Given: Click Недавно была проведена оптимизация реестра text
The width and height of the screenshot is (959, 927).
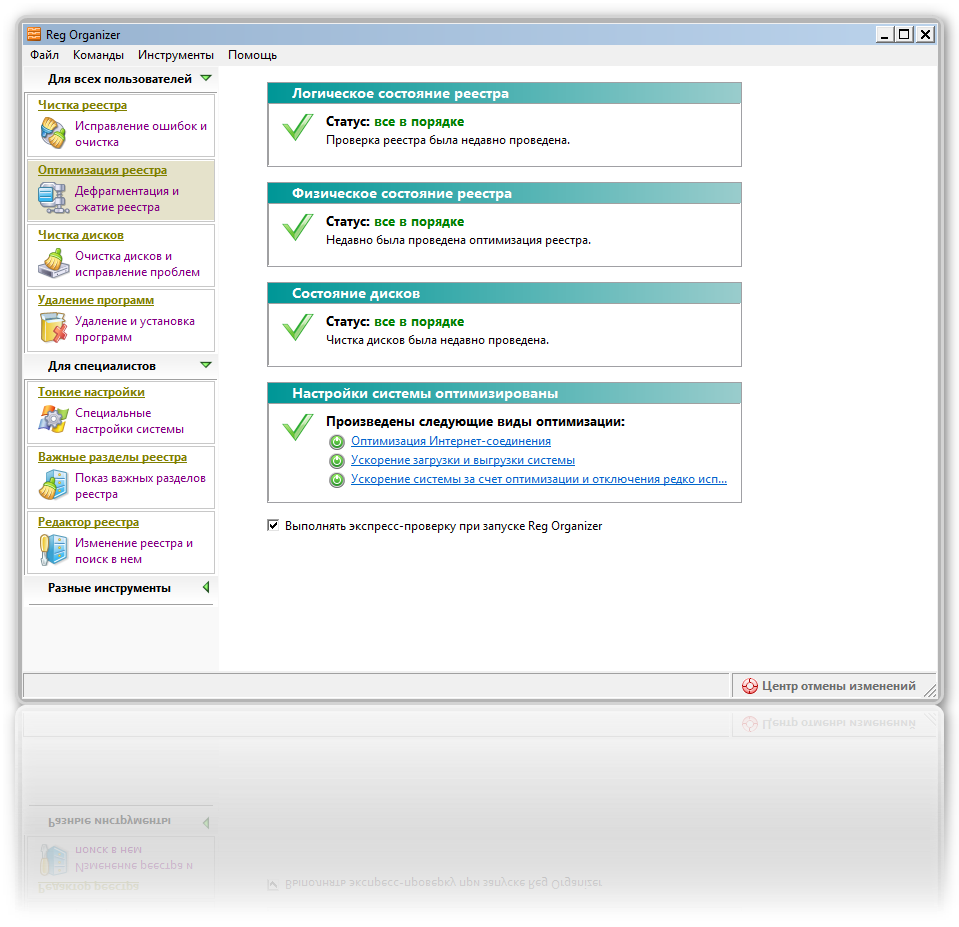Looking at the screenshot, I should pyautogui.click(x=459, y=240).
